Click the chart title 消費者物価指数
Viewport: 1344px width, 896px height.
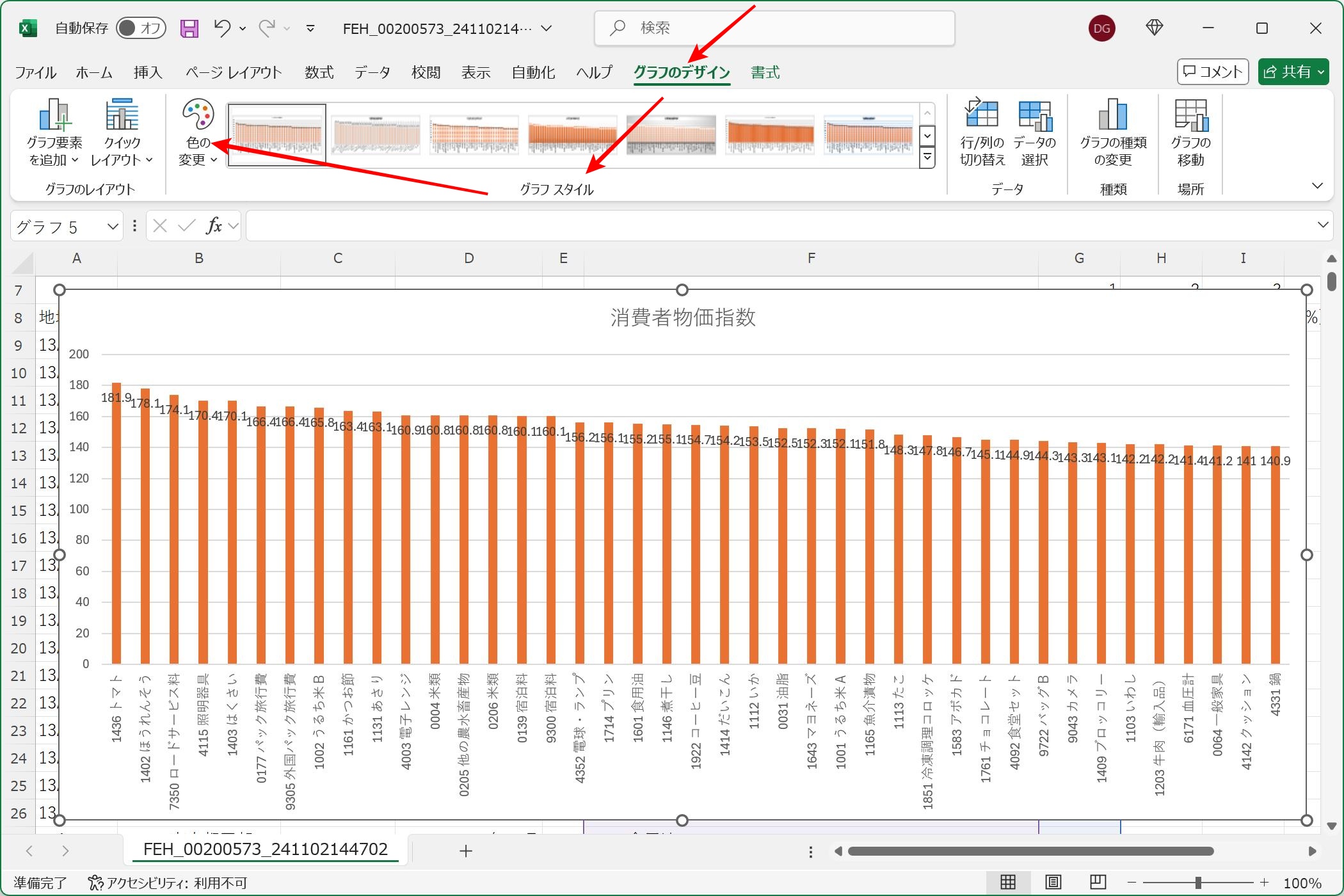[x=683, y=317]
